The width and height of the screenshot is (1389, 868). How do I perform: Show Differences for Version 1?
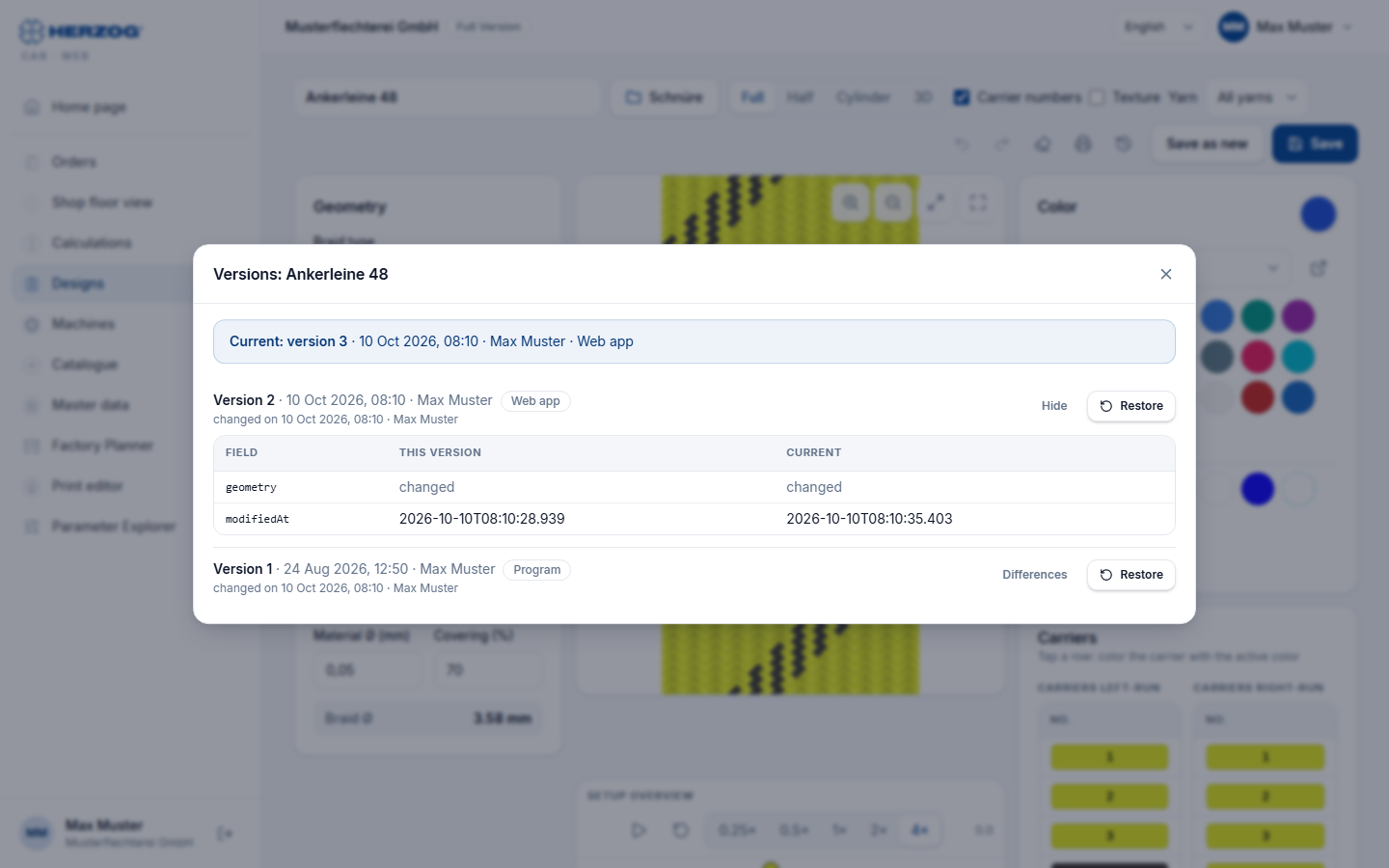(1035, 575)
